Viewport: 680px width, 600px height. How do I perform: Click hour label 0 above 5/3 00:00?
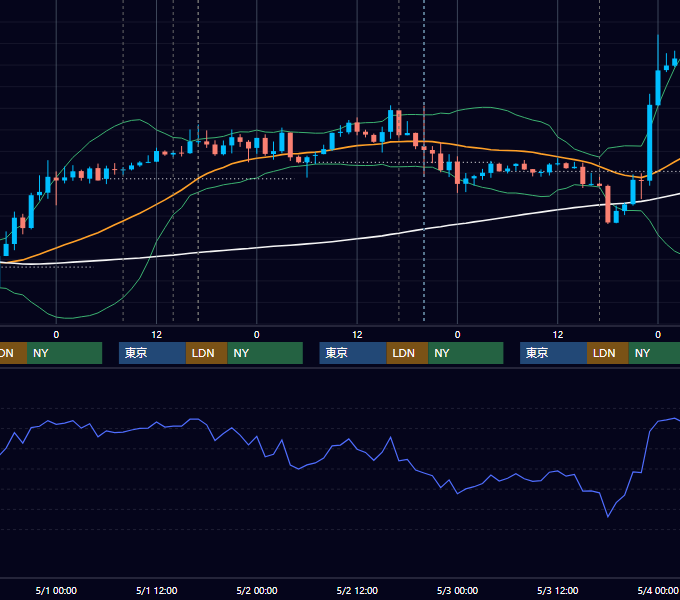[x=457, y=335]
